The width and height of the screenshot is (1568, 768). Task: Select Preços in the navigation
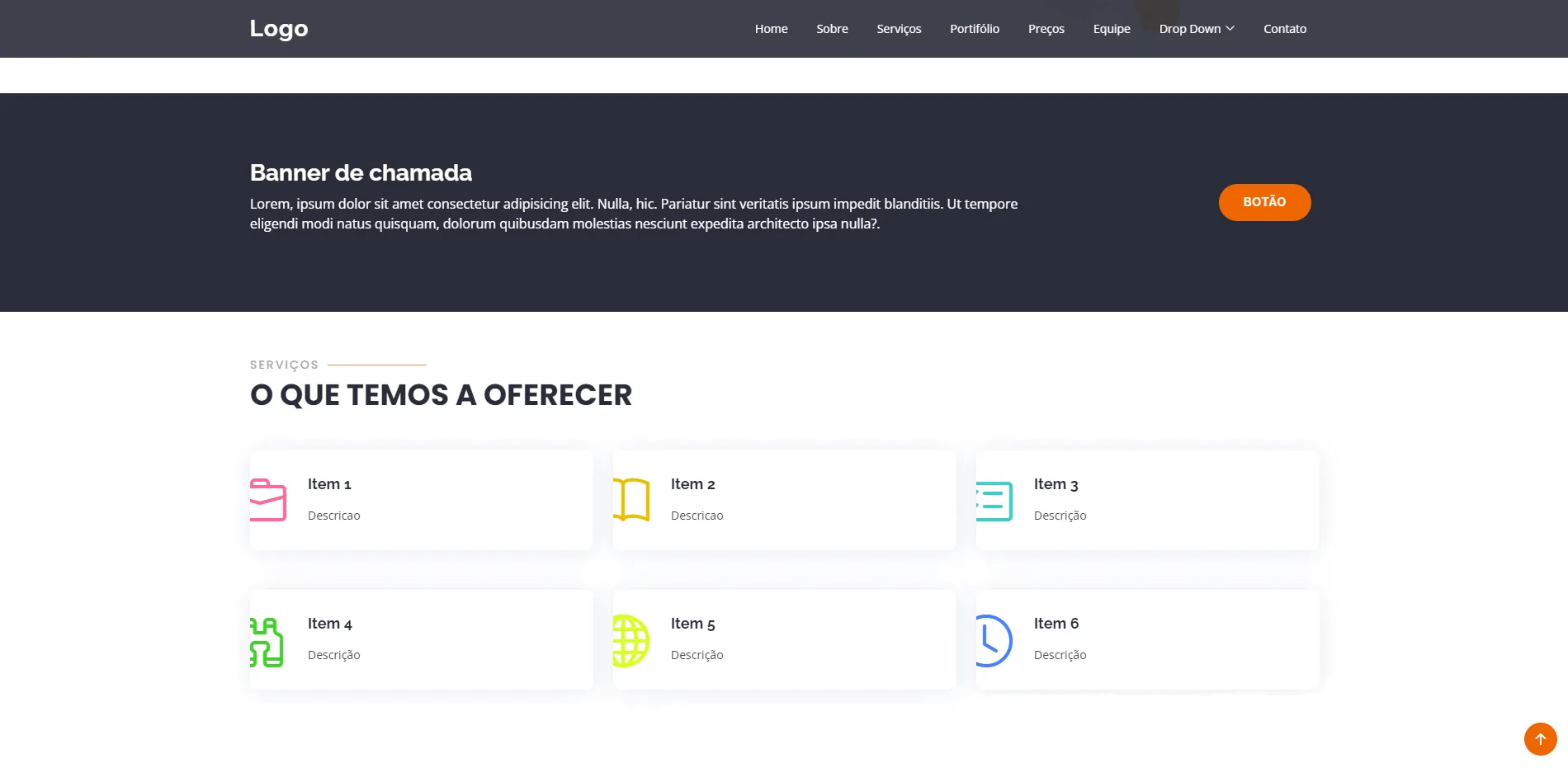click(1046, 28)
